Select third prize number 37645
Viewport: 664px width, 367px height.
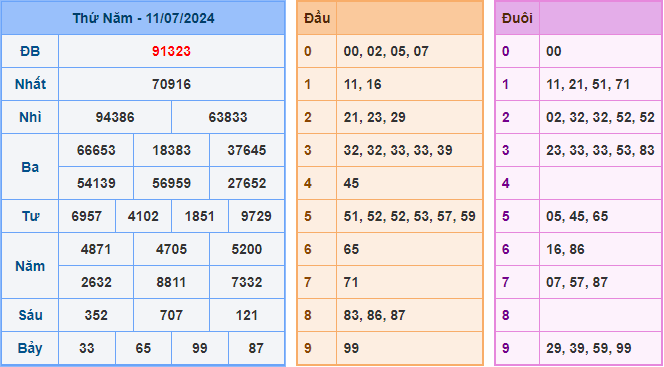coord(247,150)
